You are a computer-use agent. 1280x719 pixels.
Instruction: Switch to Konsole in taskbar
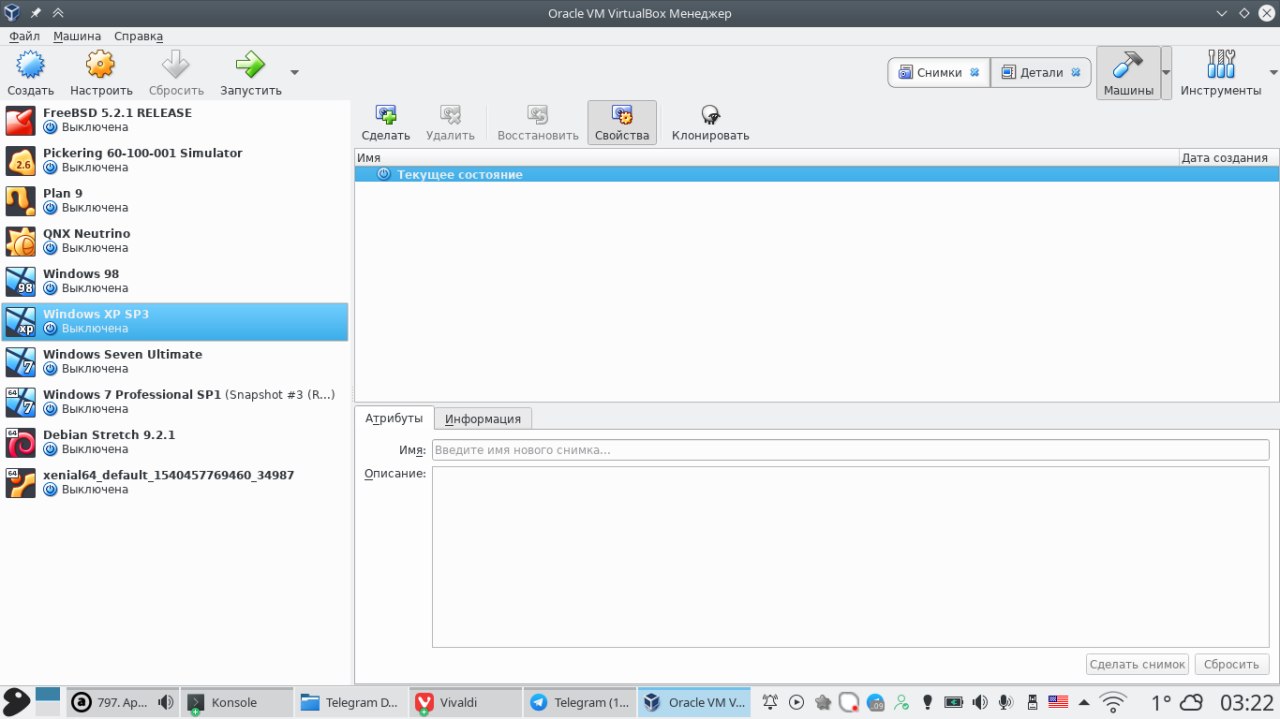[237, 702]
